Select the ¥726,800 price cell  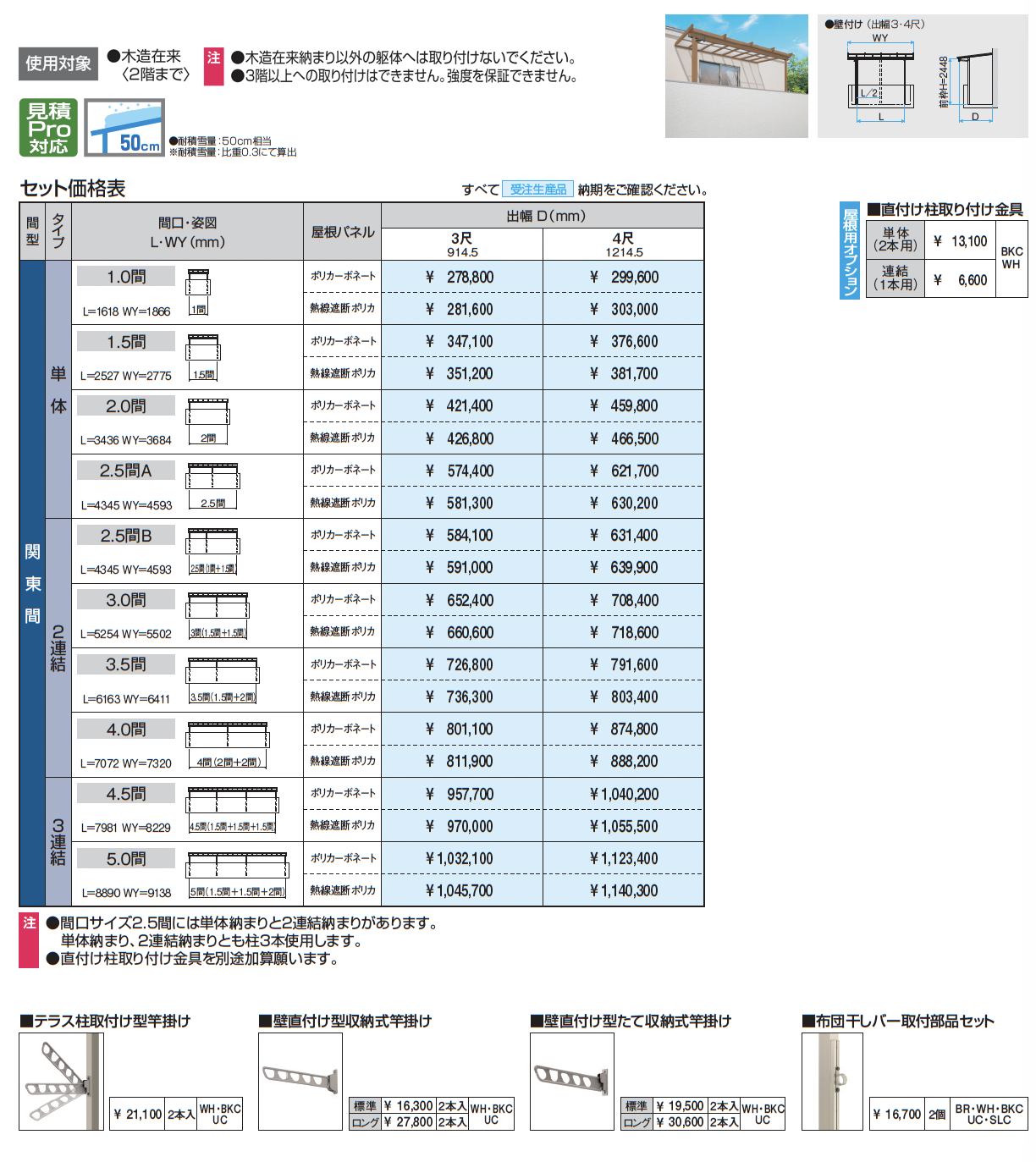point(462,664)
